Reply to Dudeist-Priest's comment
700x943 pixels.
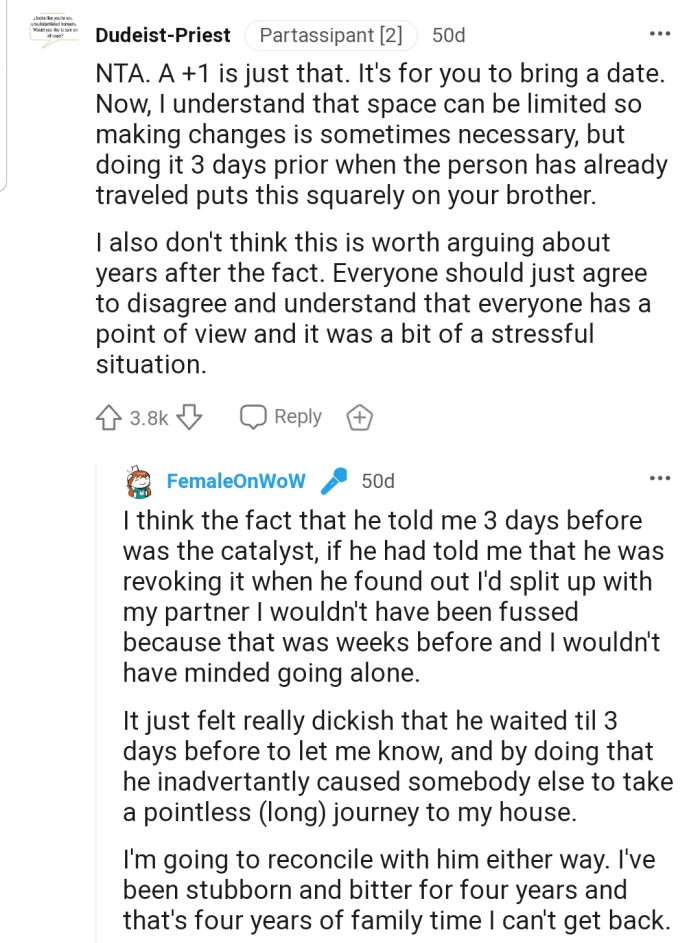click(281, 417)
